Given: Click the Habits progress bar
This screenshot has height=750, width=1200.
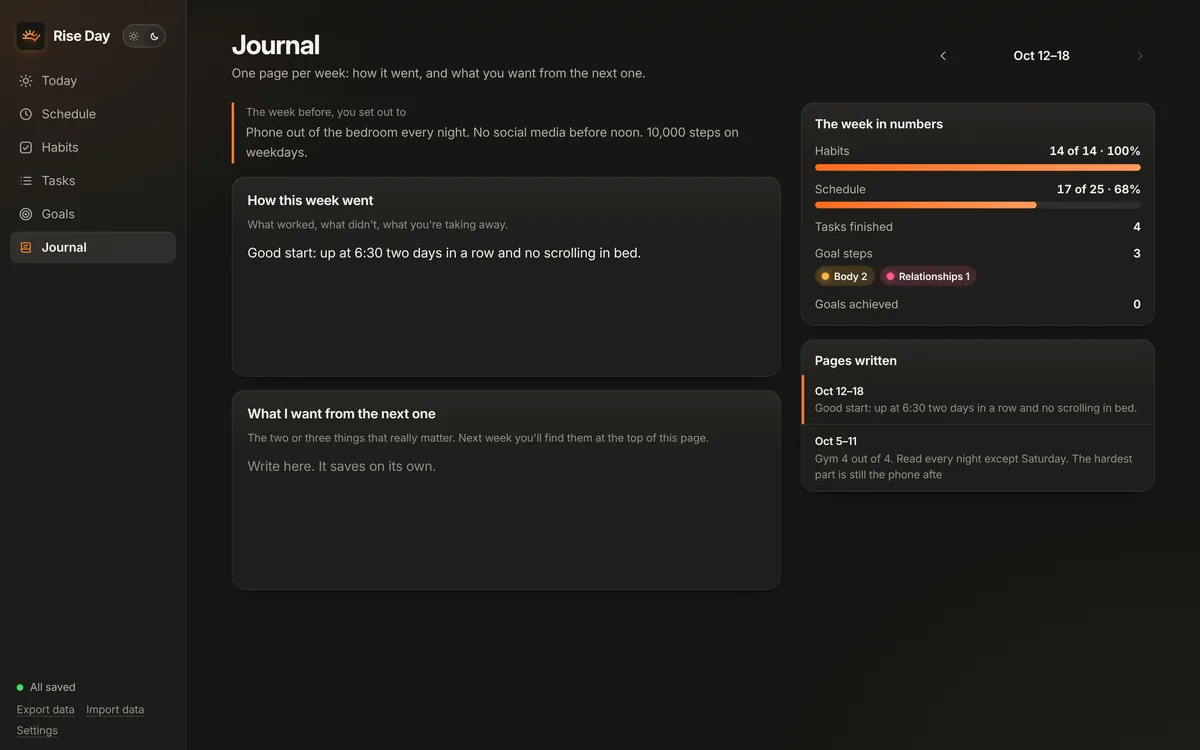Looking at the screenshot, I should pos(978,168).
